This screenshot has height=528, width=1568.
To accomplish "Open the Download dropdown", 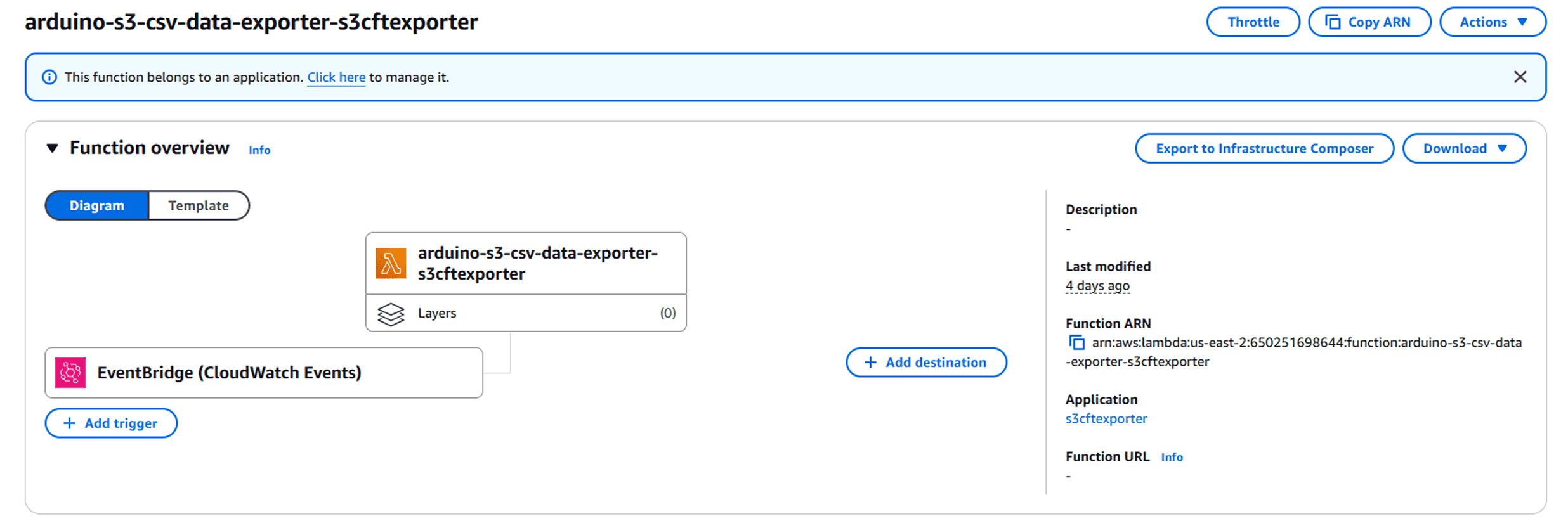I will [x=1464, y=148].
